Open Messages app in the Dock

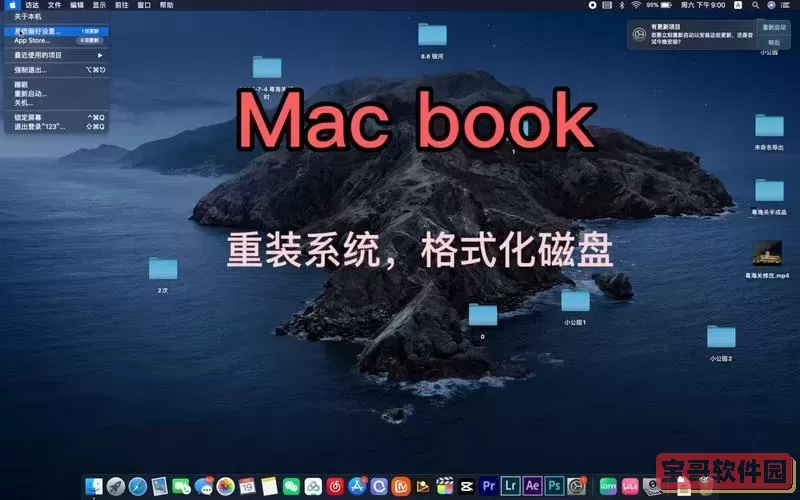[x=204, y=486]
